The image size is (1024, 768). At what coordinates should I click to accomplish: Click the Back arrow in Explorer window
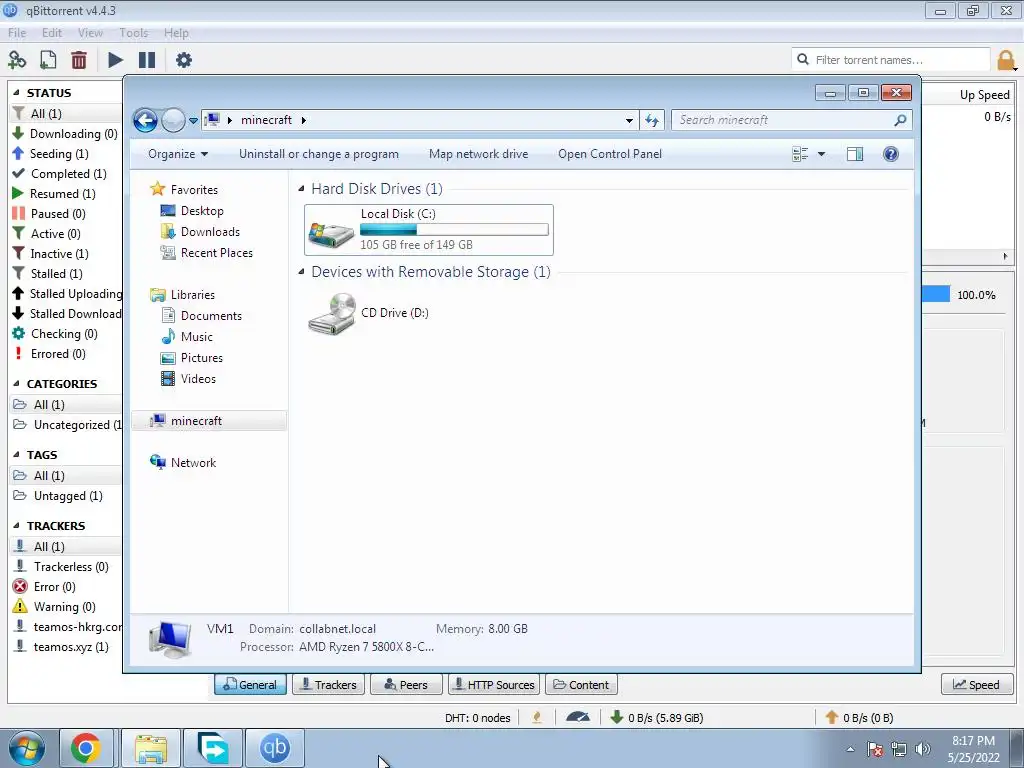[145, 120]
